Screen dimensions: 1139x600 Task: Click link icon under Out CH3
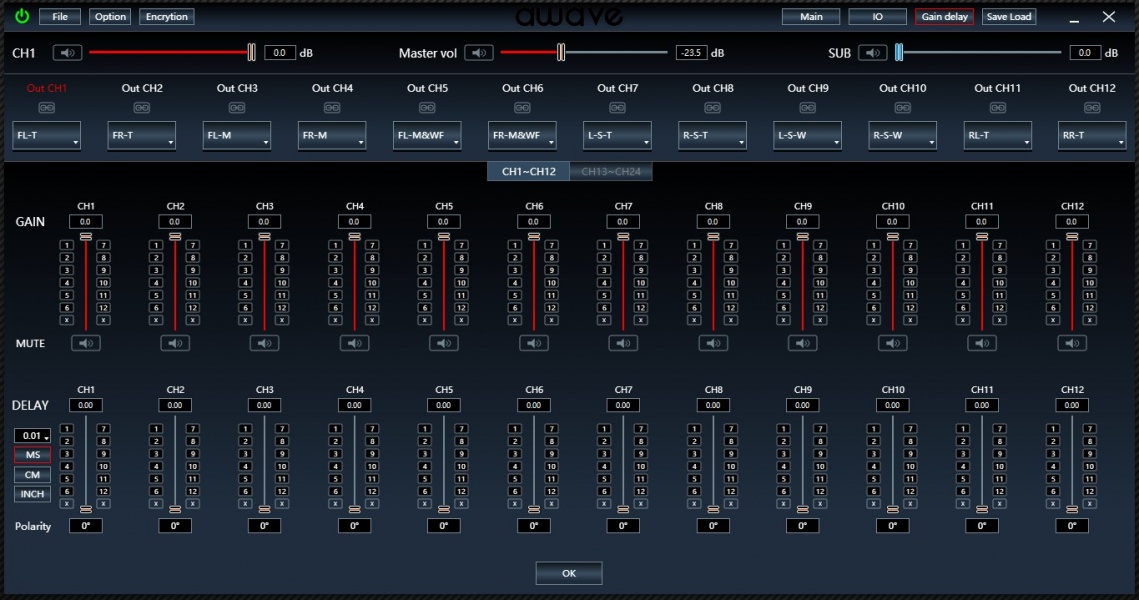(237, 108)
